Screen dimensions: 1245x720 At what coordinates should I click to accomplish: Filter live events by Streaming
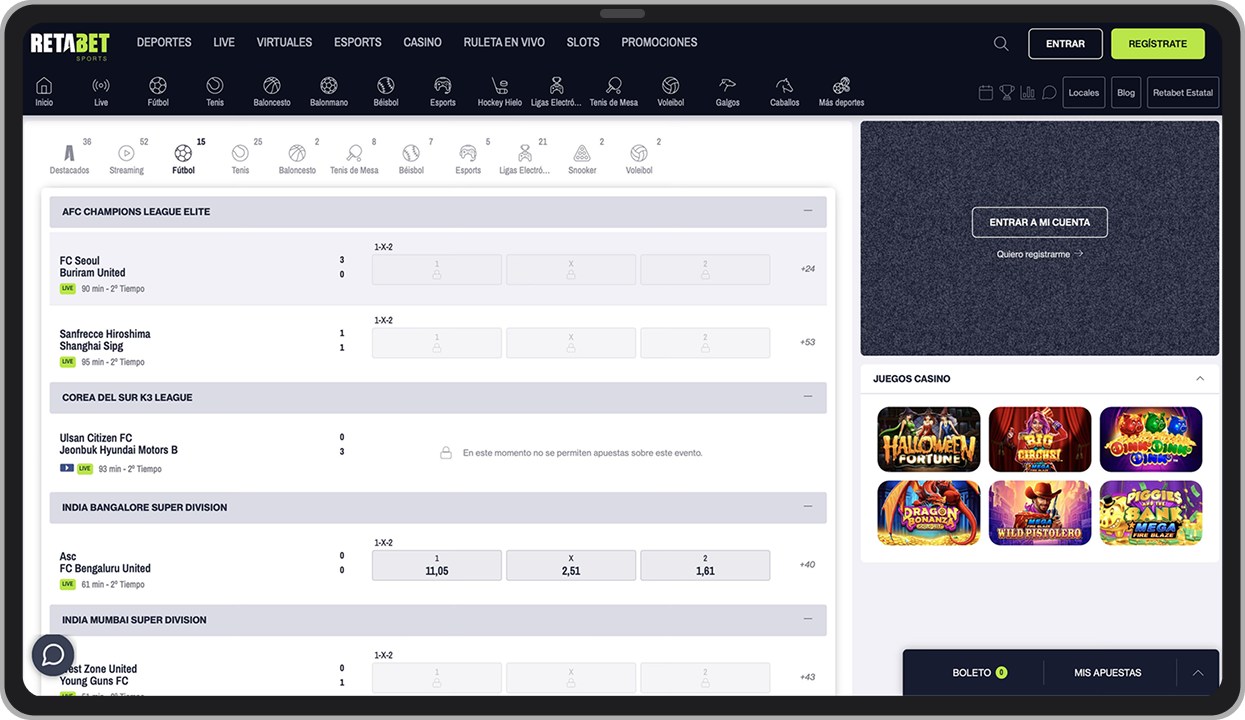click(x=127, y=158)
